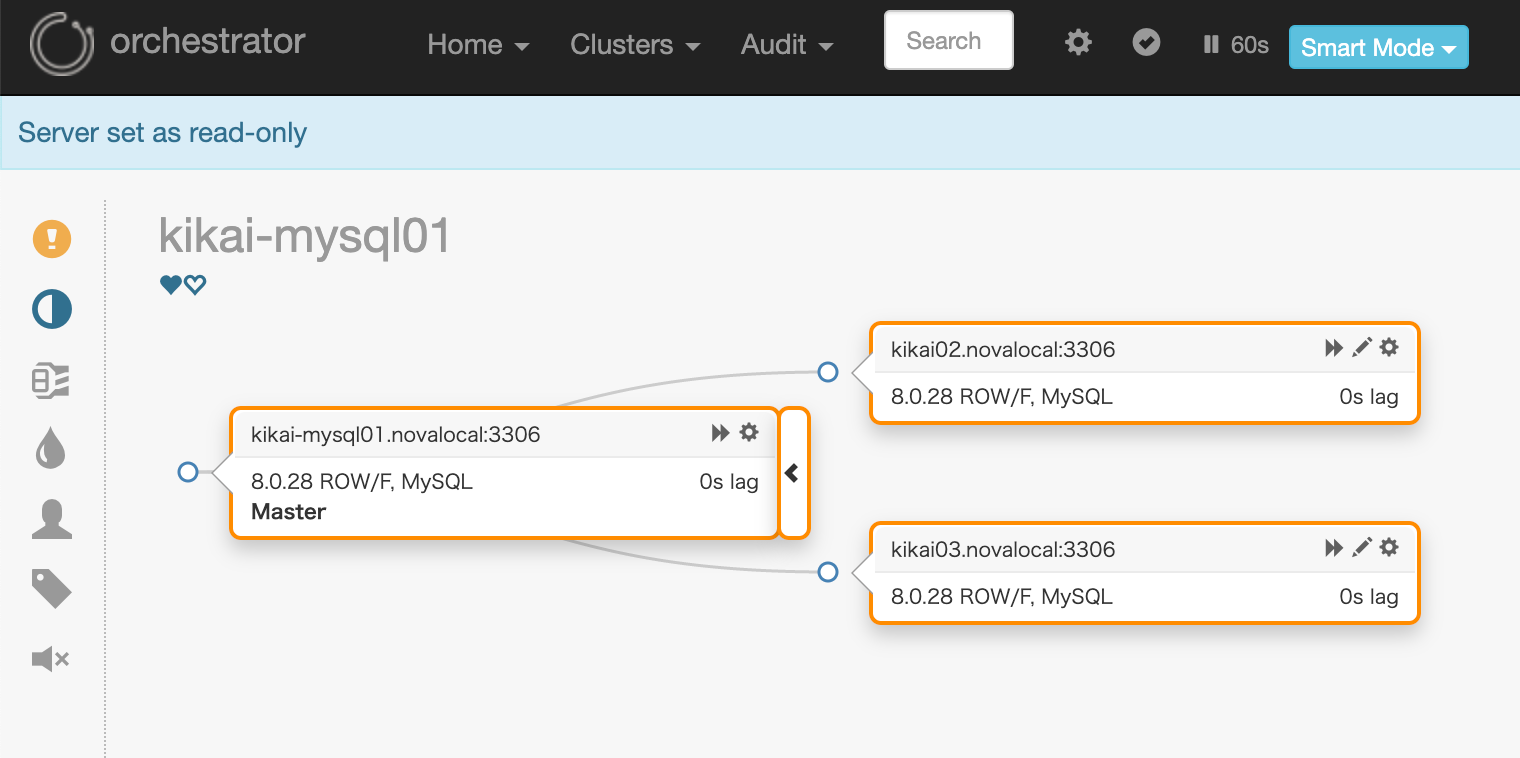This screenshot has height=758, width=1520.
Task: Open the Smart Mode dropdown
Action: (x=1378, y=47)
